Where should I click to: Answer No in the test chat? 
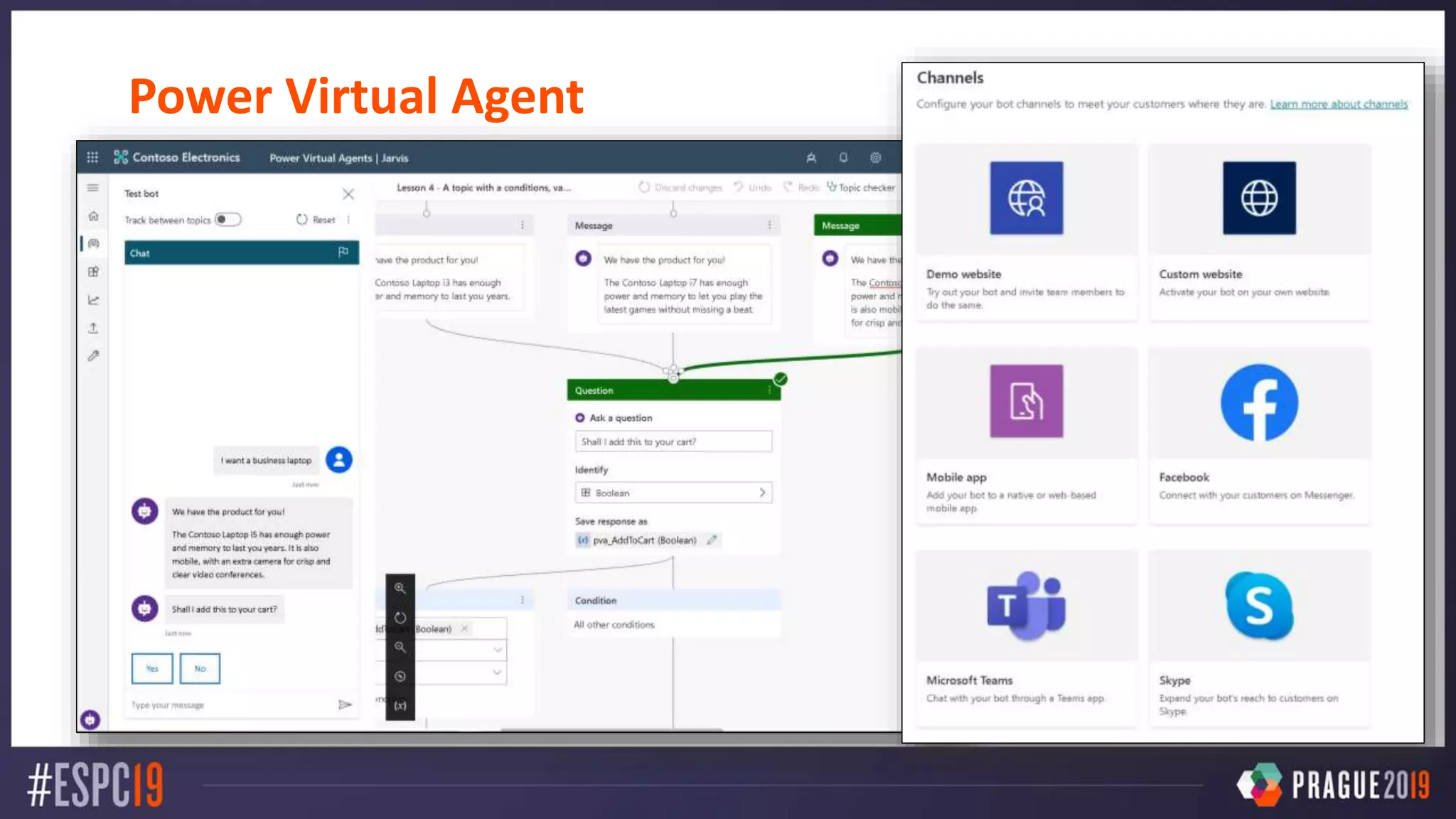tap(200, 668)
